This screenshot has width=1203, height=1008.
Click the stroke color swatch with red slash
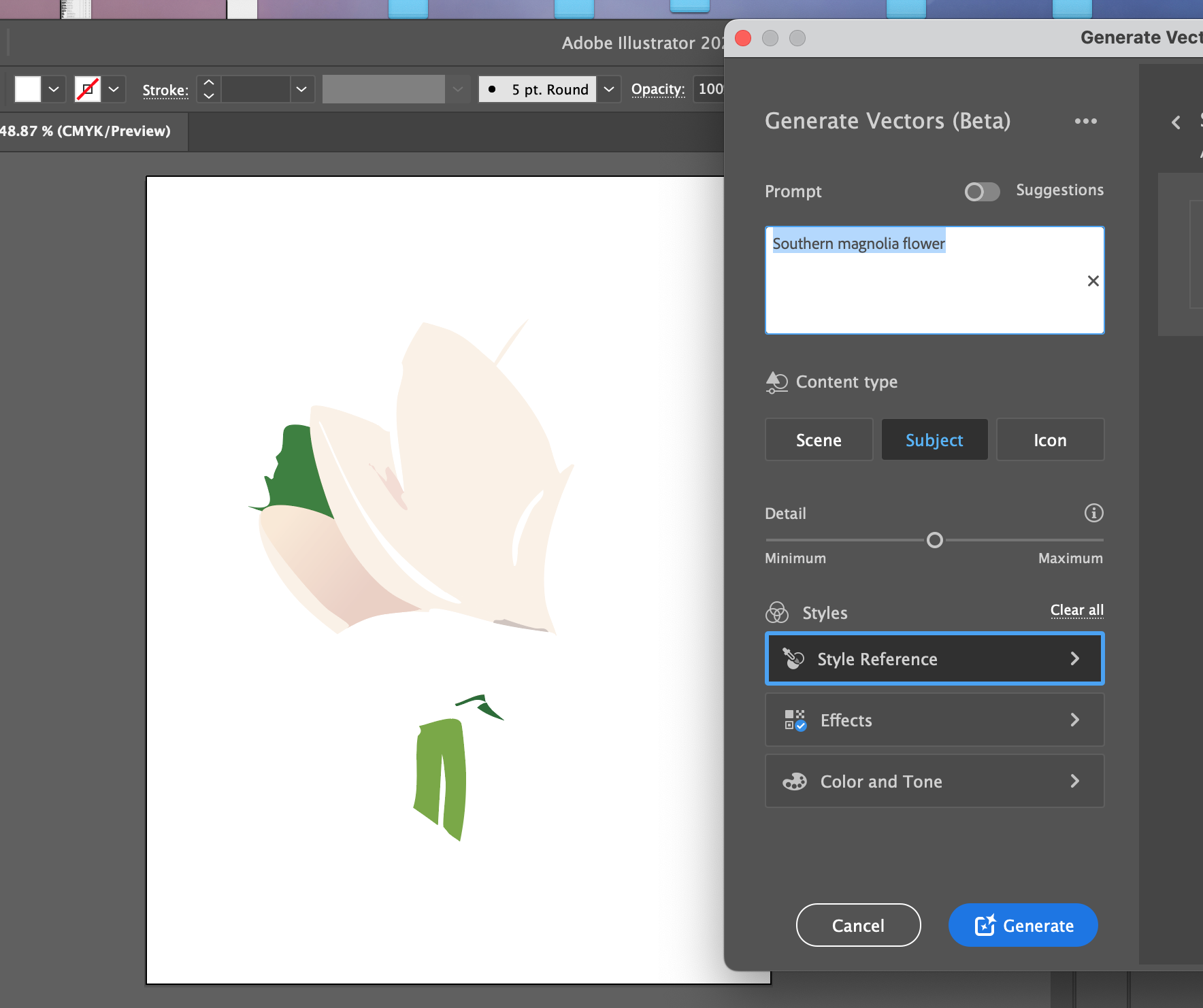tap(88, 89)
